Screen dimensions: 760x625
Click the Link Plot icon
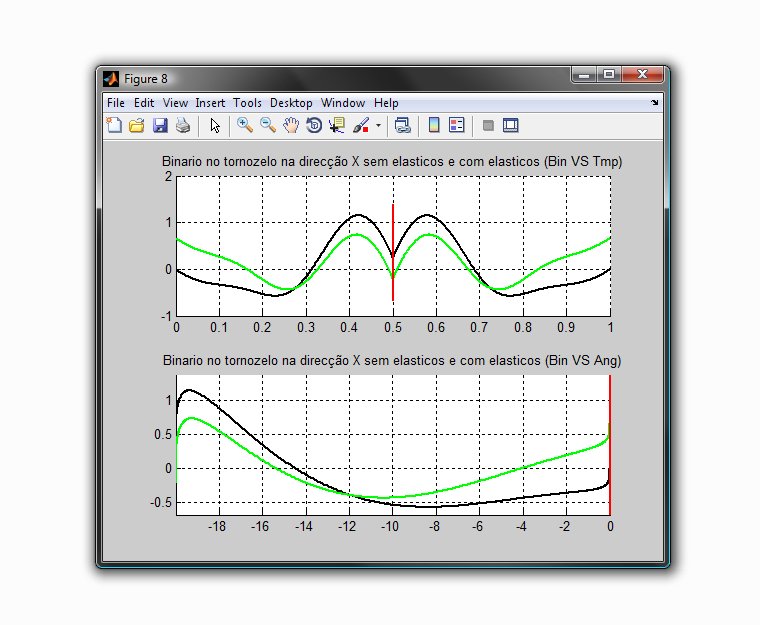[x=402, y=126]
